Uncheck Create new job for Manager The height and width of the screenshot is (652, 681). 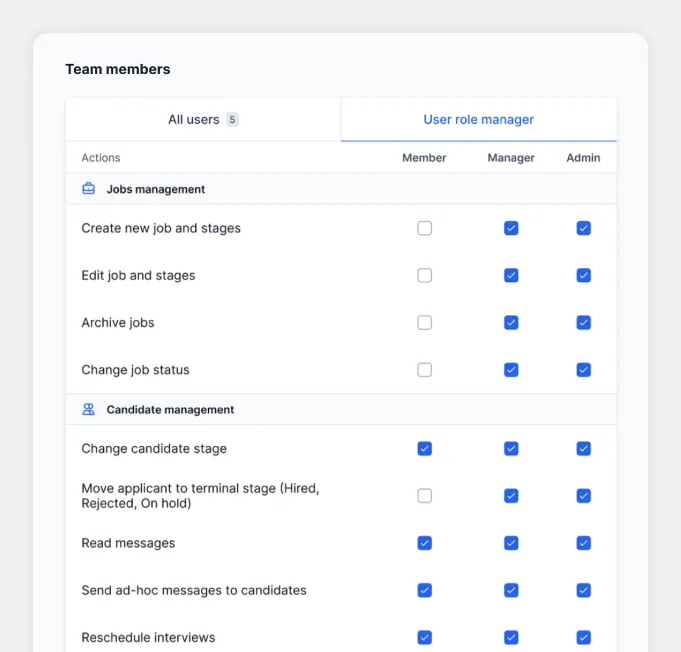pyautogui.click(x=511, y=228)
